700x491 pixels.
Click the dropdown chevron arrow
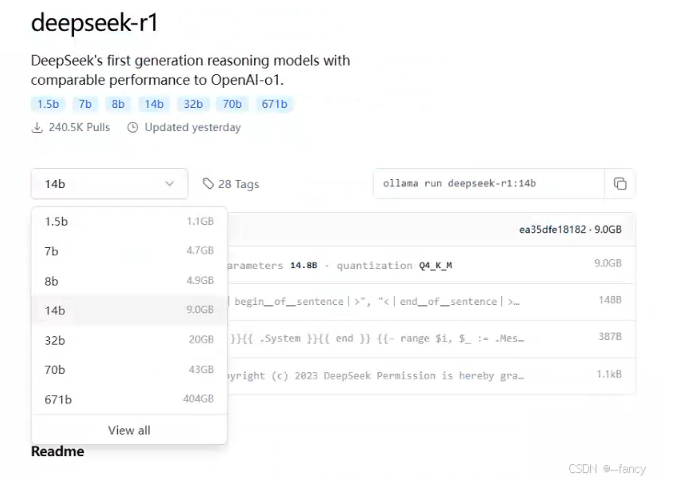(x=169, y=184)
